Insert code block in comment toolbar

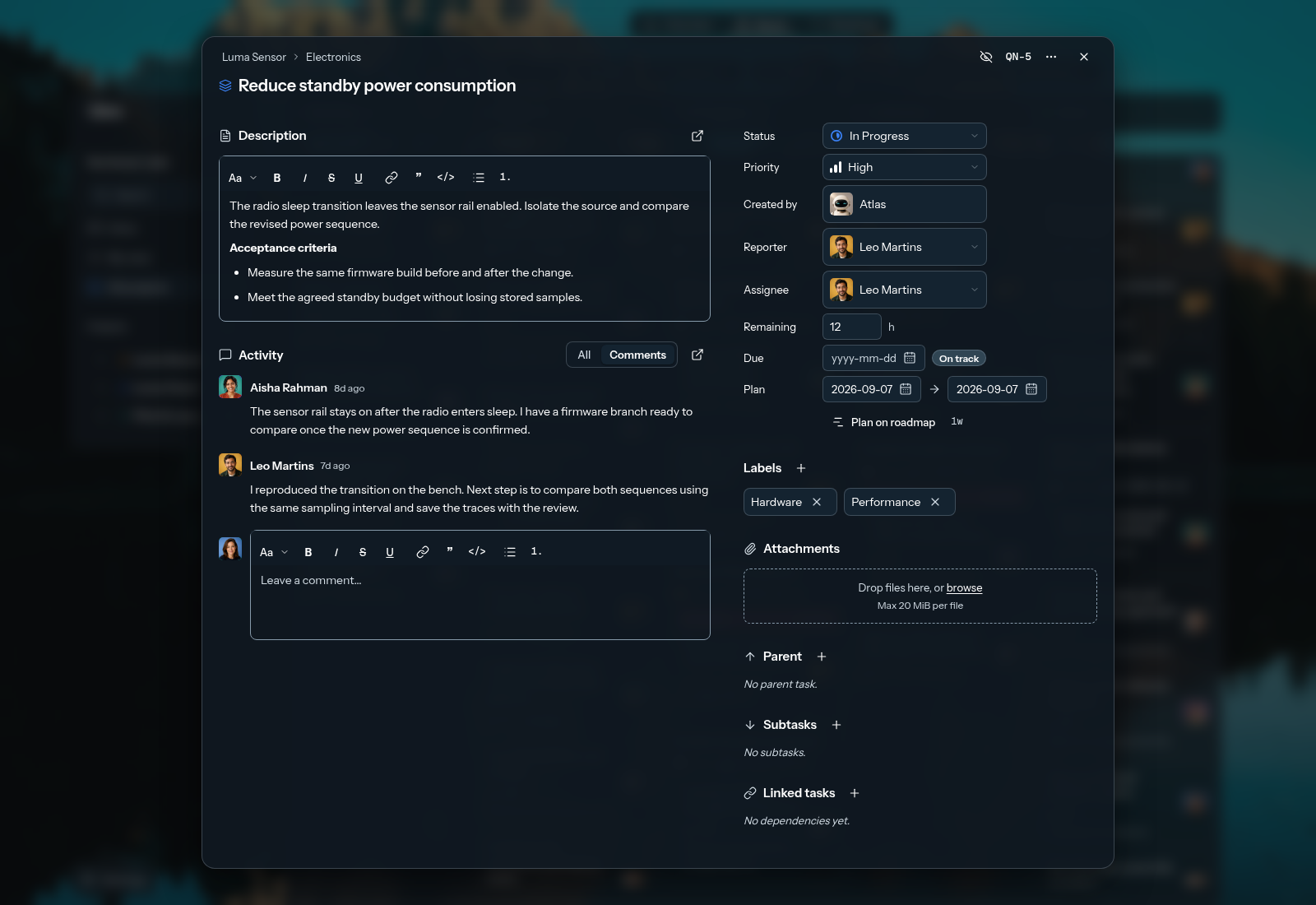click(477, 552)
